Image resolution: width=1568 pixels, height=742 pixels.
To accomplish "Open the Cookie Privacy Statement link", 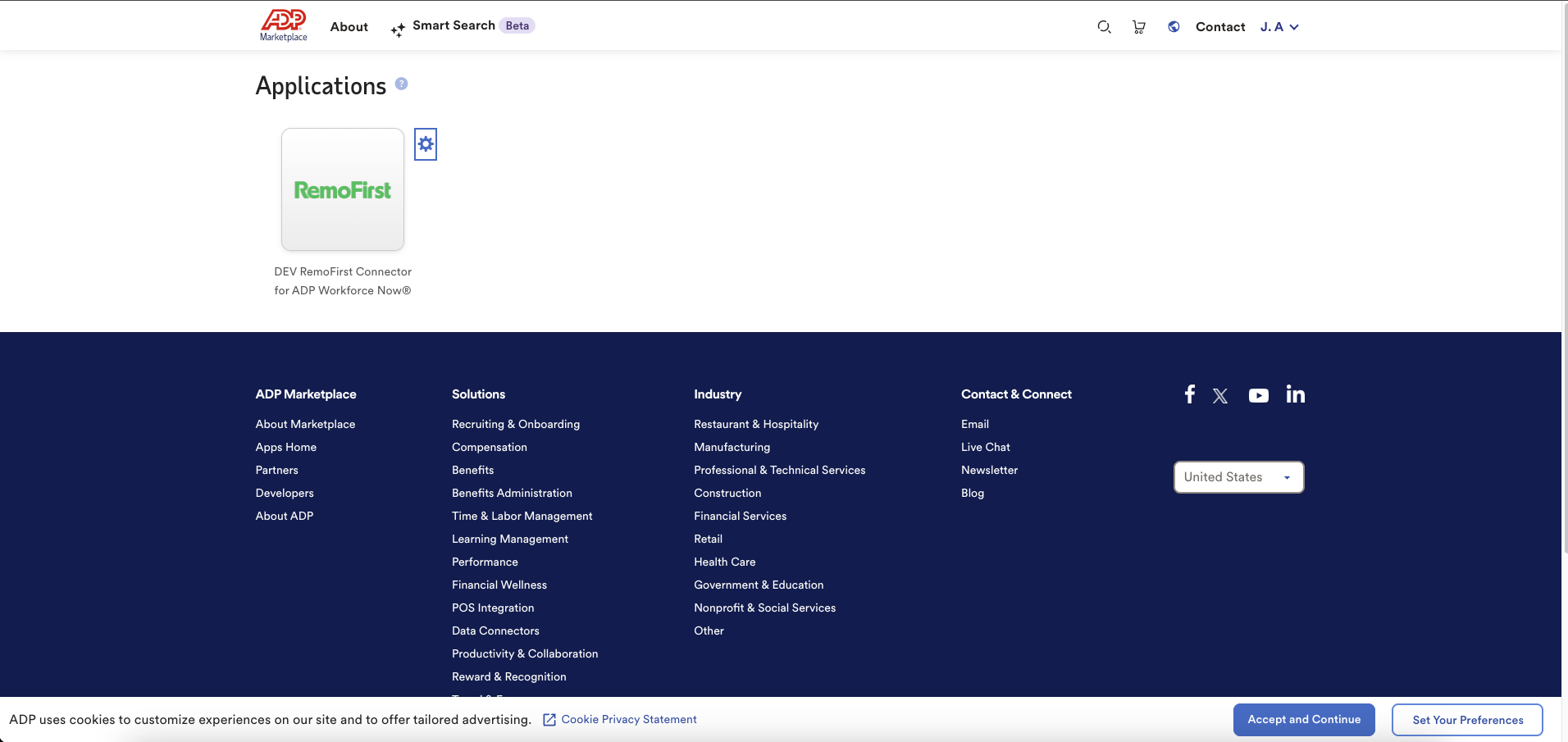I will tap(629, 720).
